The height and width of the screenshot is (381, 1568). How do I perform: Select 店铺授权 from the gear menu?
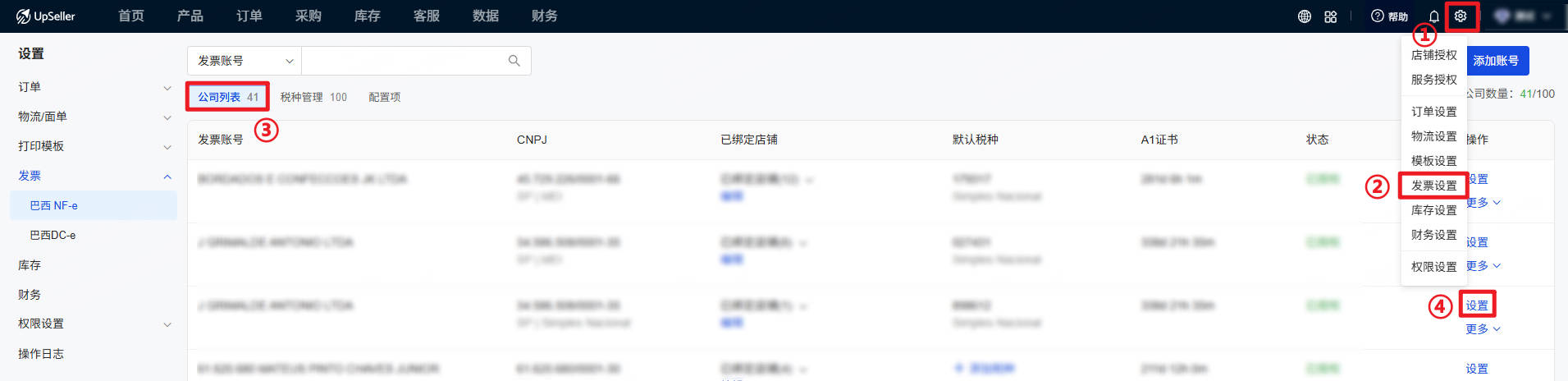(1434, 55)
